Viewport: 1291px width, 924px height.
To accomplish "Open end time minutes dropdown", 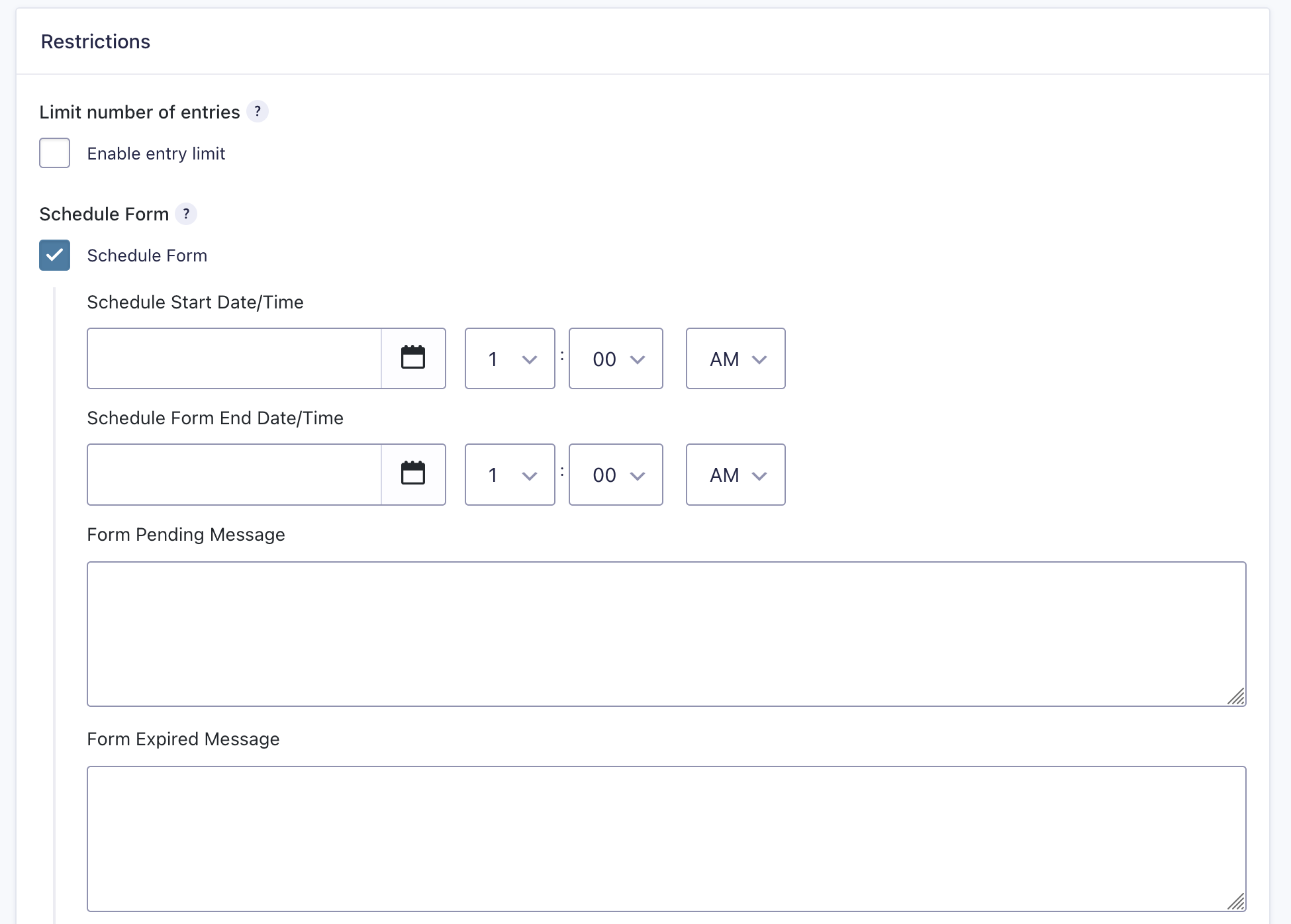I will (616, 475).
